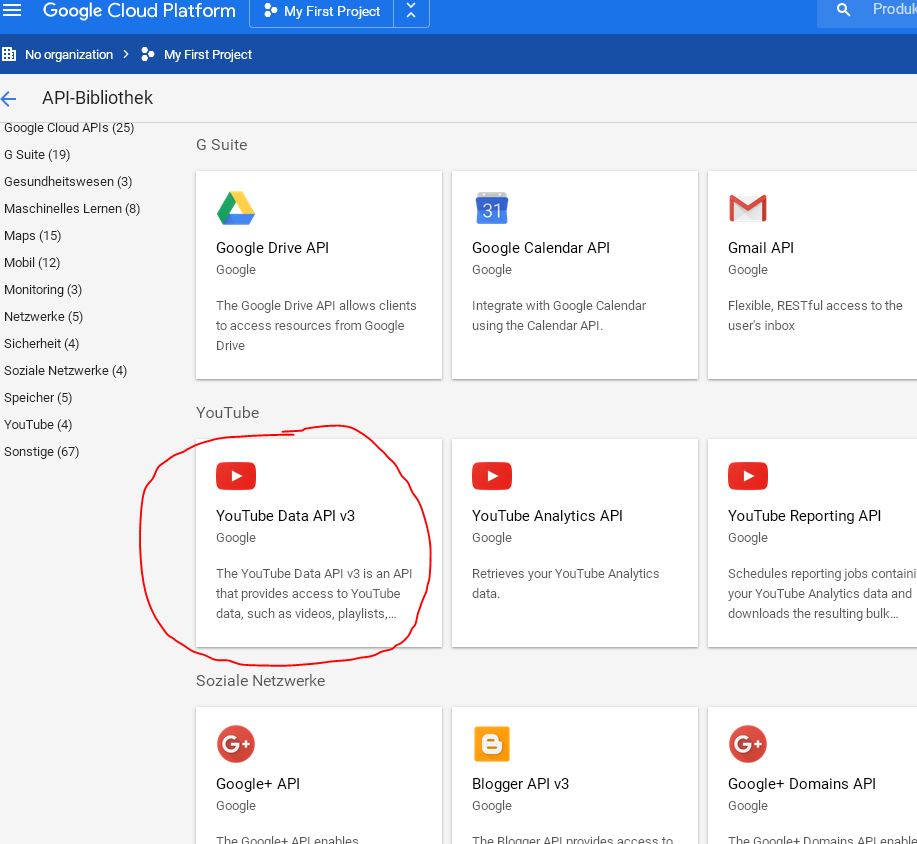This screenshot has width=917, height=844.
Task: Go back with the left arrow
Action: tap(9, 98)
